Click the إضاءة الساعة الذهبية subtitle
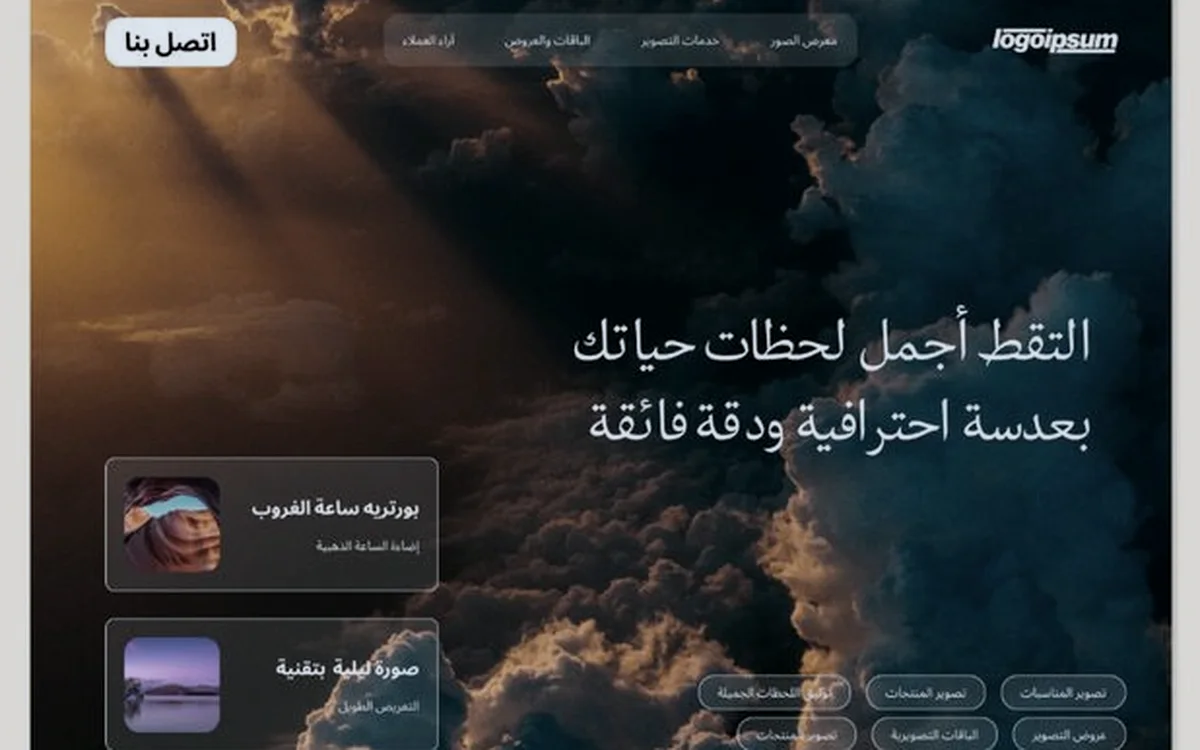Image resolution: width=1200 pixels, height=750 pixels. (x=368, y=546)
